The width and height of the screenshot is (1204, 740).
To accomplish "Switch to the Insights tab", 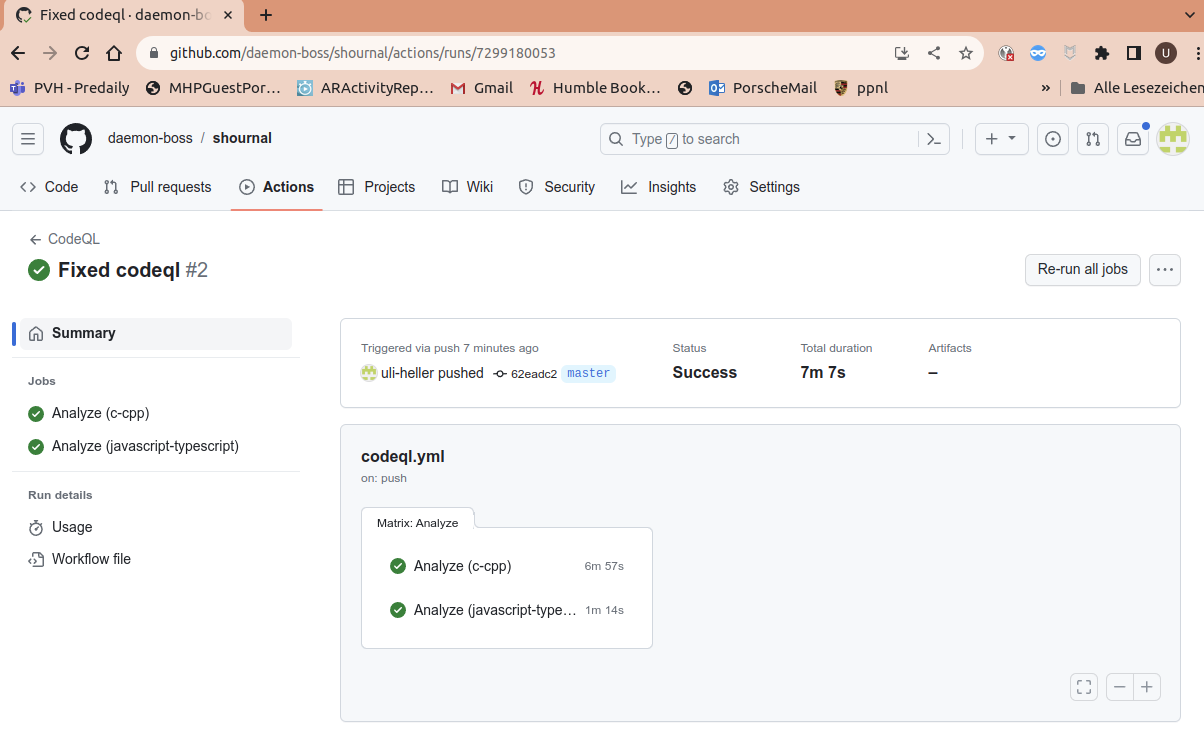I will pos(658,187).
